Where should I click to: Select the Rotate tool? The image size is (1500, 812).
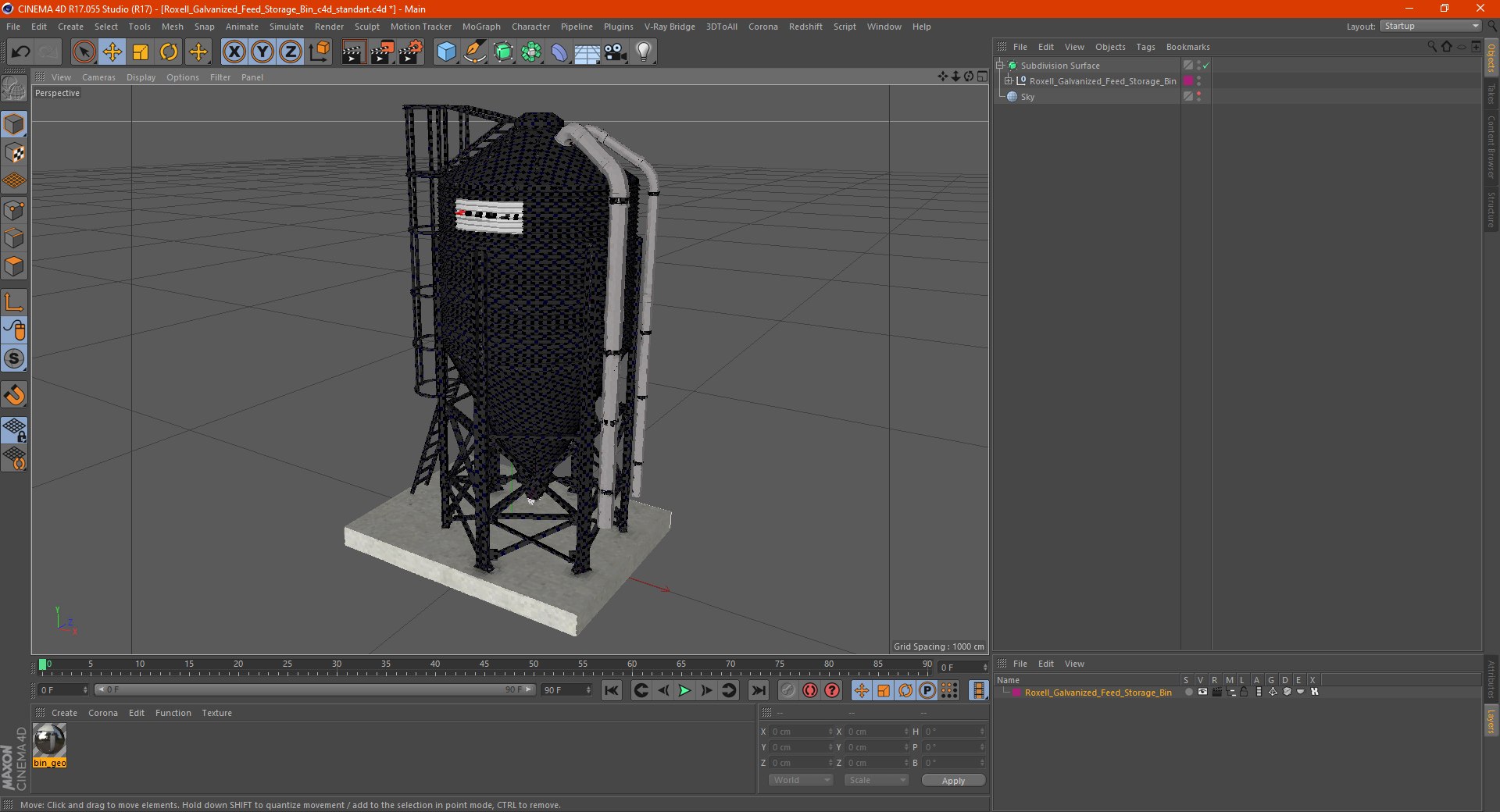coord(169,52)
